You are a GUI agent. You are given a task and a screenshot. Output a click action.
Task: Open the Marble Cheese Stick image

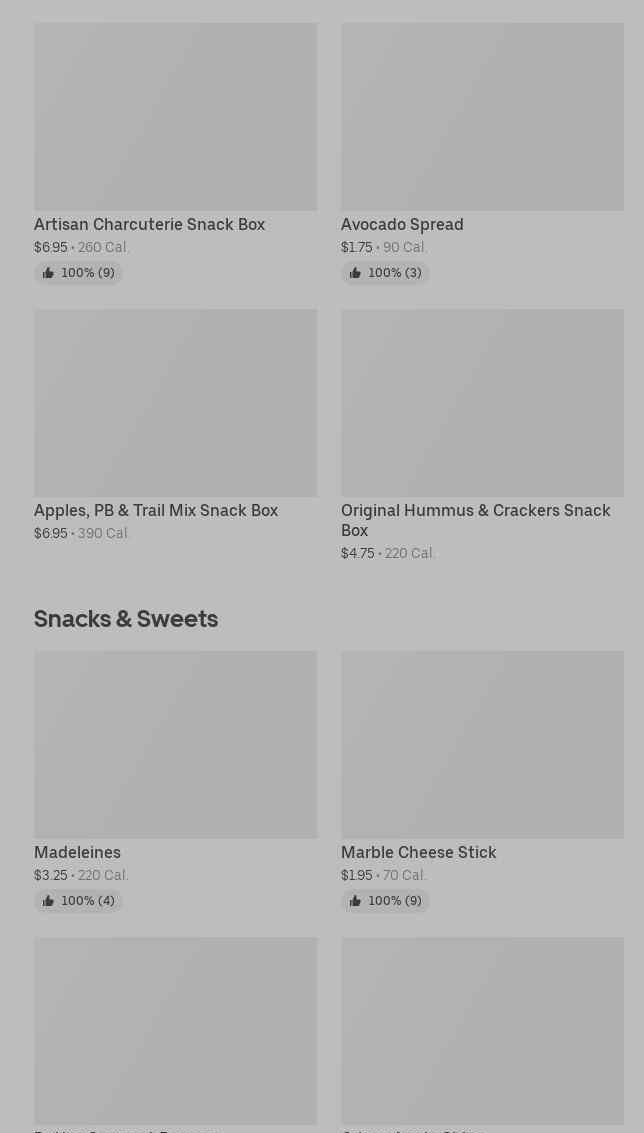click(x=482, y=745)
